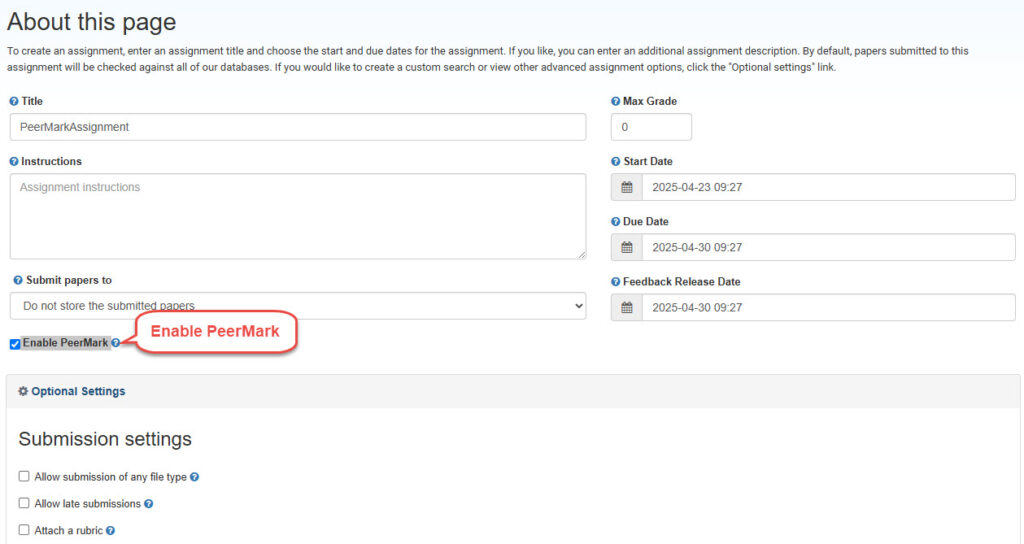The width and height of the screenshot is (1024, 544).
Task: Open the Feedback Release Date calendar icon
Action: tap(627, 308)
